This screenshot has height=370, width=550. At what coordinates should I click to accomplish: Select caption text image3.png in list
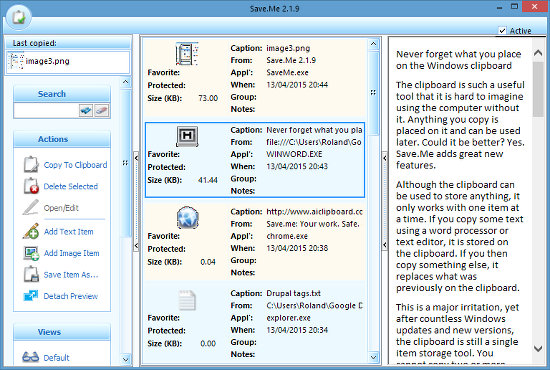(x=288, y=48)
